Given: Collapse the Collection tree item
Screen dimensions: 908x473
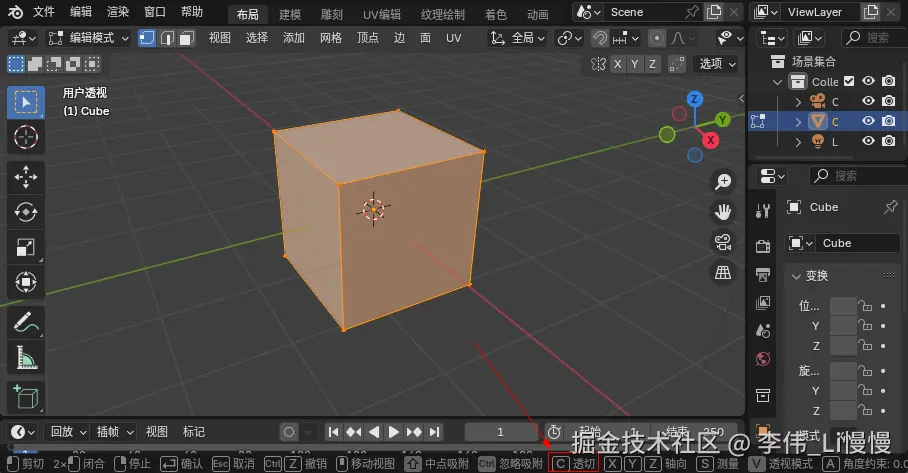Looking at the screenshot, I should coord(778,82).
